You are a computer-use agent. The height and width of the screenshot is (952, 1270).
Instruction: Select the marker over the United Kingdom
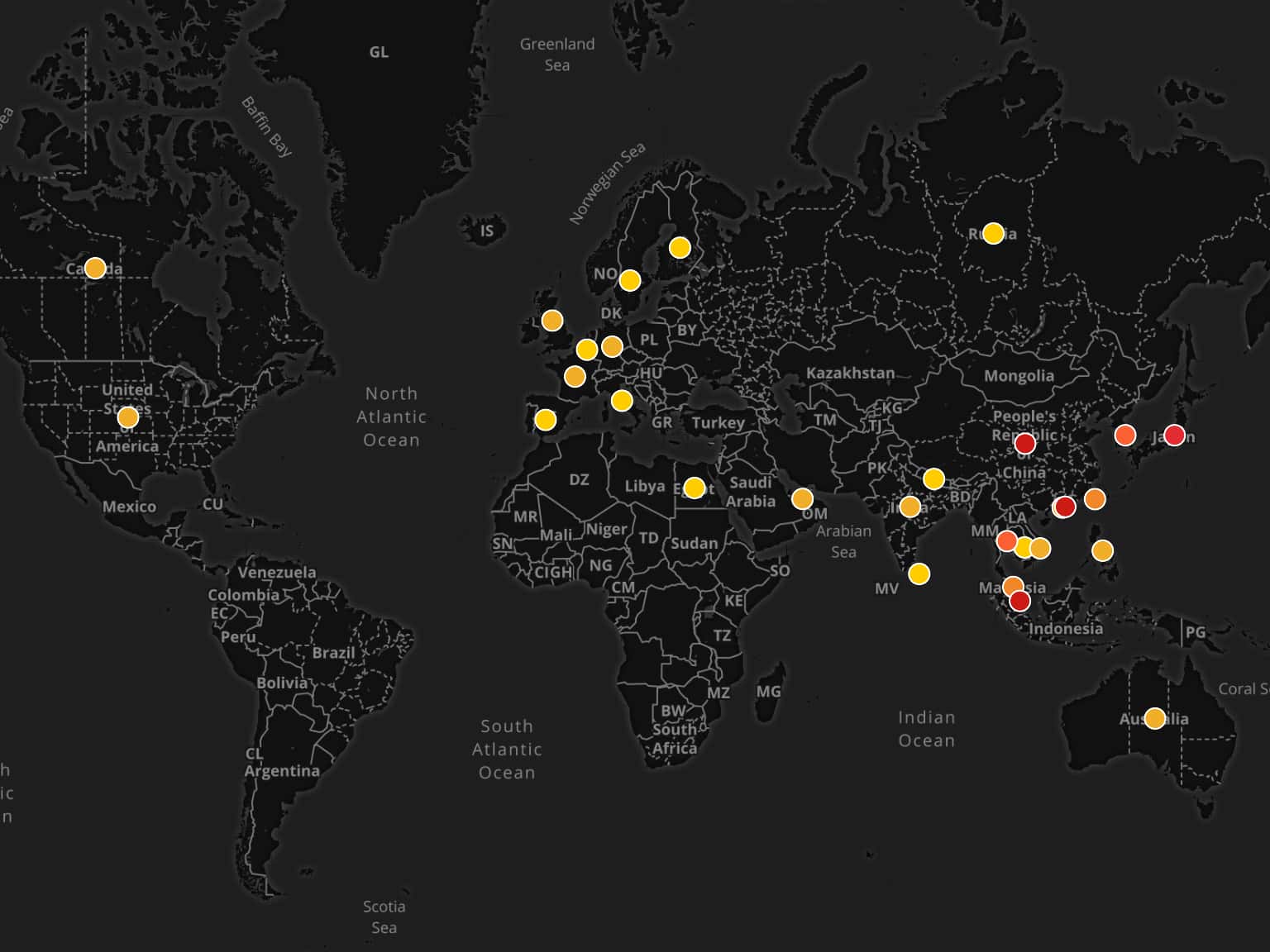pos(552,320)
